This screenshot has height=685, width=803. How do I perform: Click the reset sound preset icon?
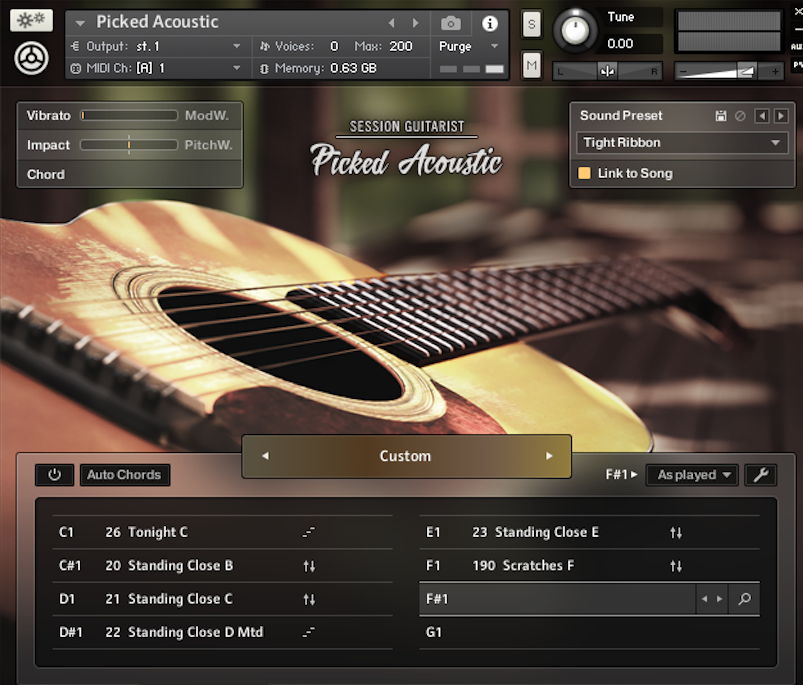pyautogui.click(x=740, y=116)
